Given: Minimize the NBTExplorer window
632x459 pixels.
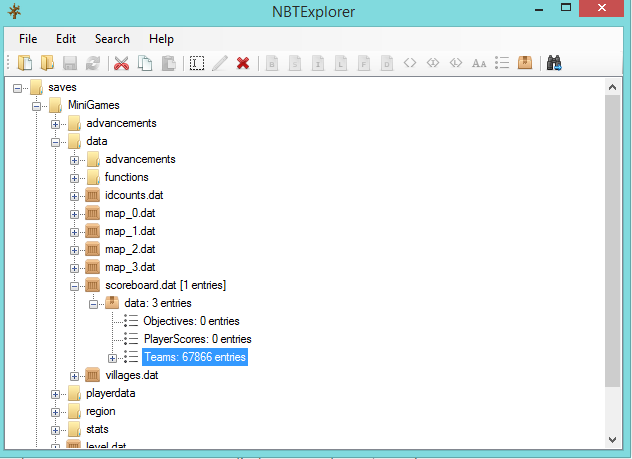Looking at the screenshot, I should (539, 9).
